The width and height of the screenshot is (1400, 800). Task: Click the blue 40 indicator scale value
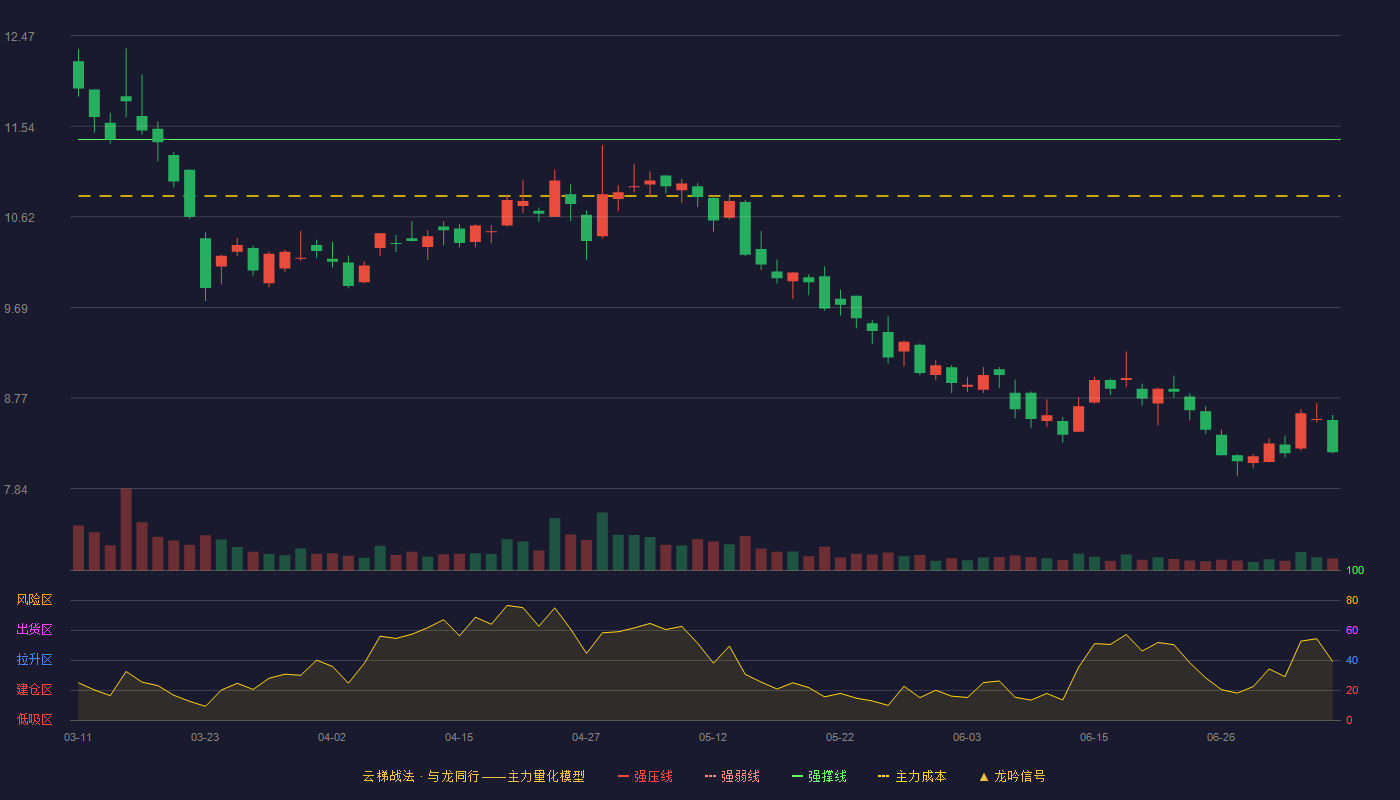pyautogui.click(x=1352, y=660)
